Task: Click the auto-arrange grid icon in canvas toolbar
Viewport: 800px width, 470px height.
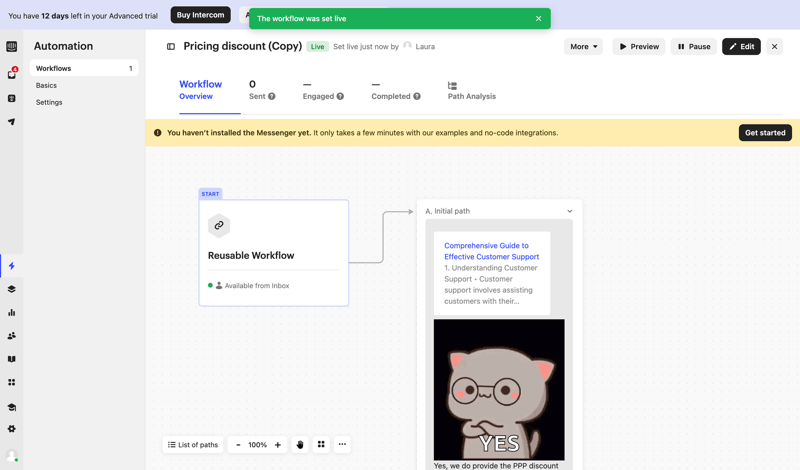Action: tap(321, 444)
